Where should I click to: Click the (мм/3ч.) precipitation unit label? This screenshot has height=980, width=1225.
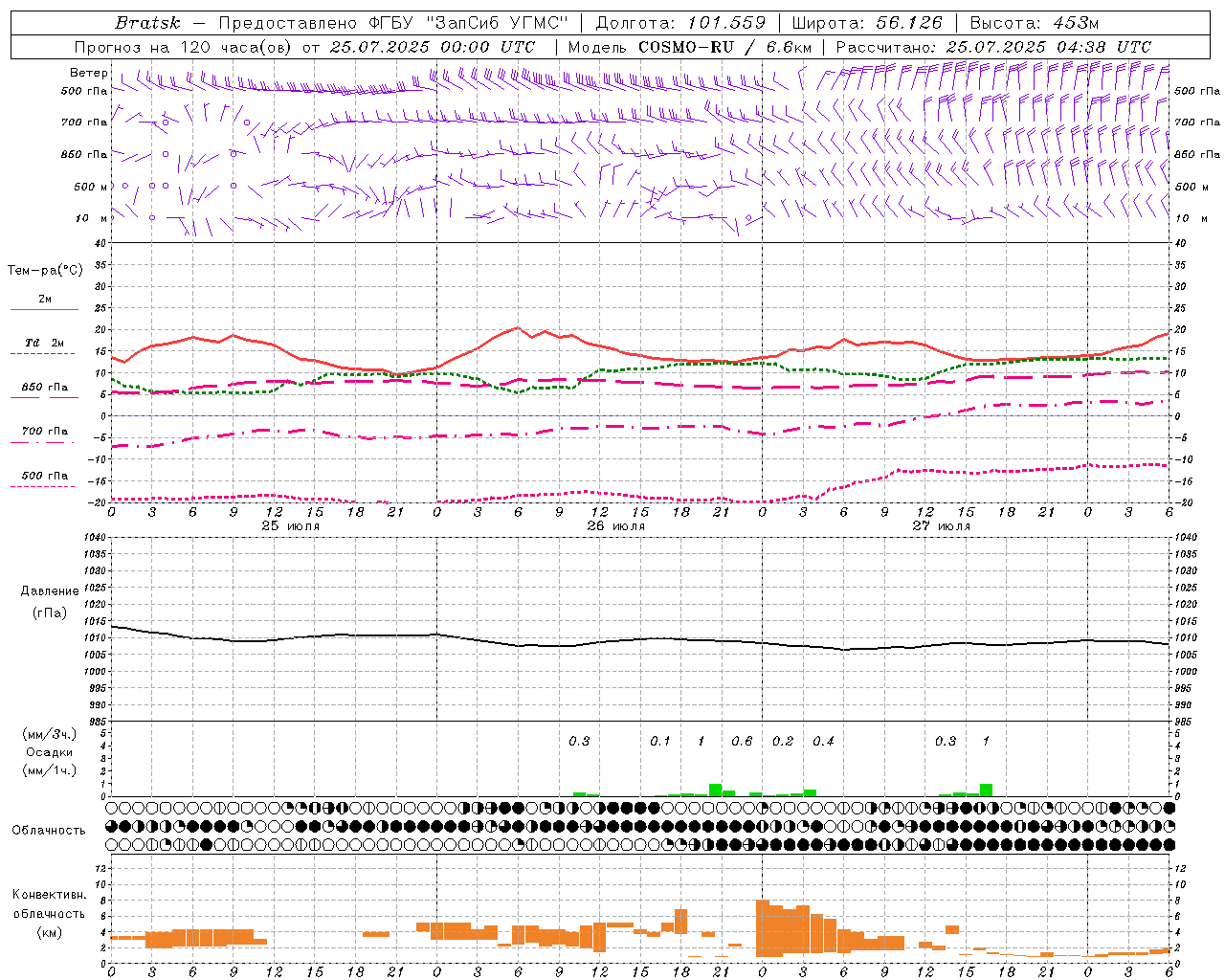tap(51, 734)
